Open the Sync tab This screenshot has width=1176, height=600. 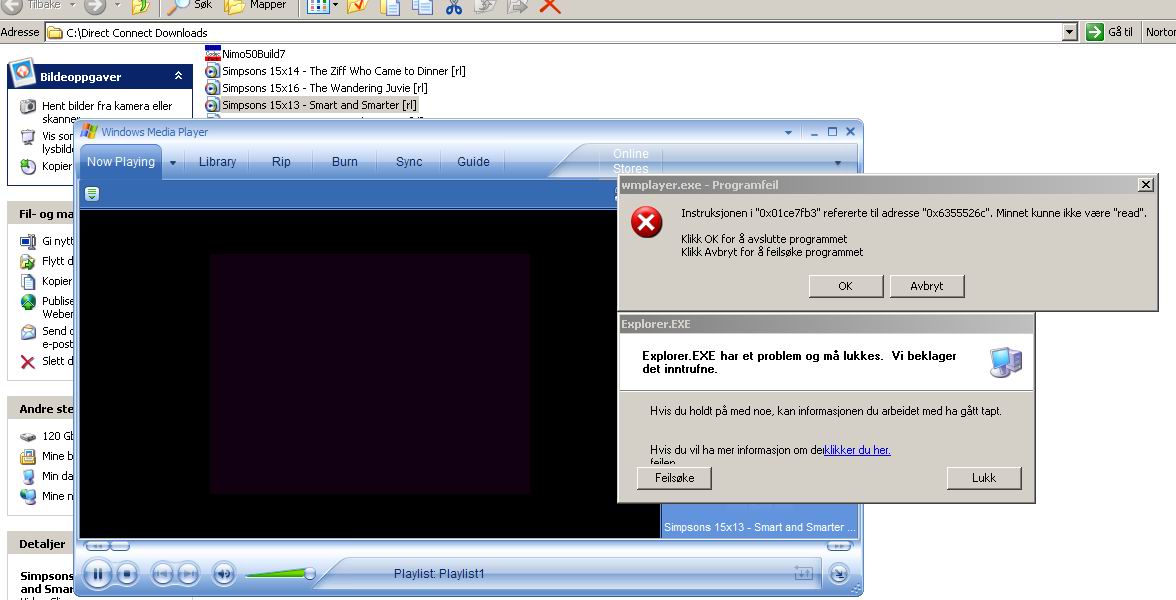(x=410, y=161)
